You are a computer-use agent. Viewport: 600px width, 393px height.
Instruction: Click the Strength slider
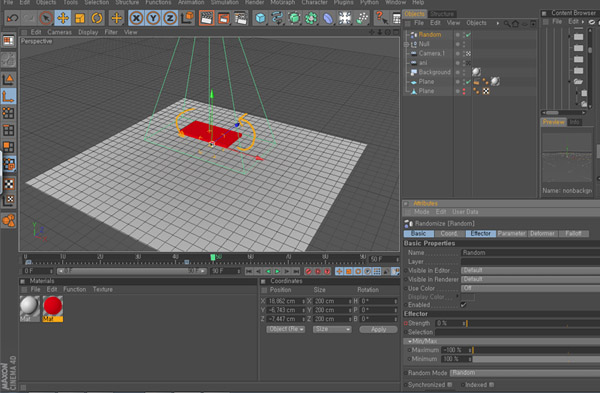click(533, 323)
